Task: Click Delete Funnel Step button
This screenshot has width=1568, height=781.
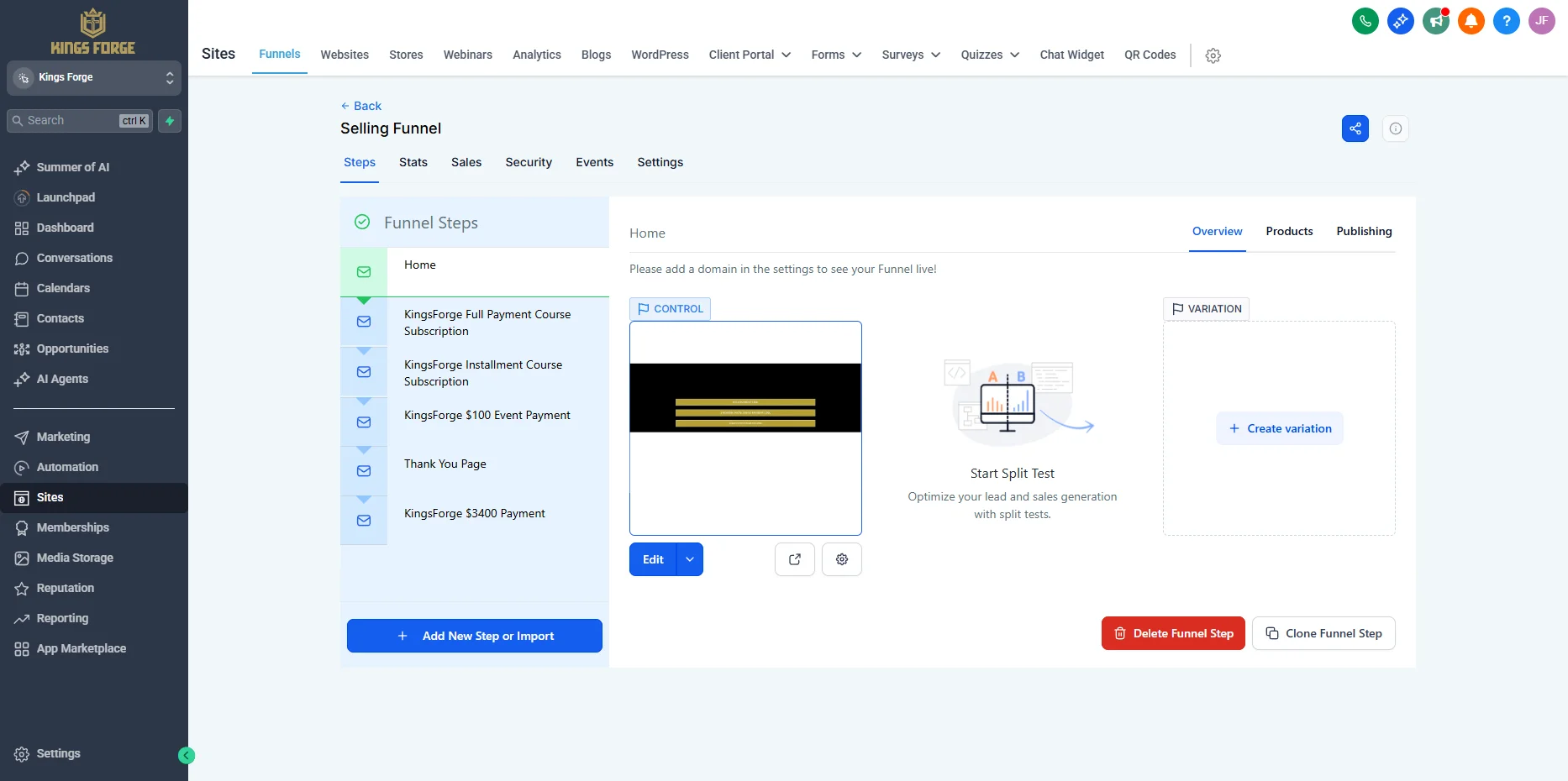Action: coord(1173,633)
